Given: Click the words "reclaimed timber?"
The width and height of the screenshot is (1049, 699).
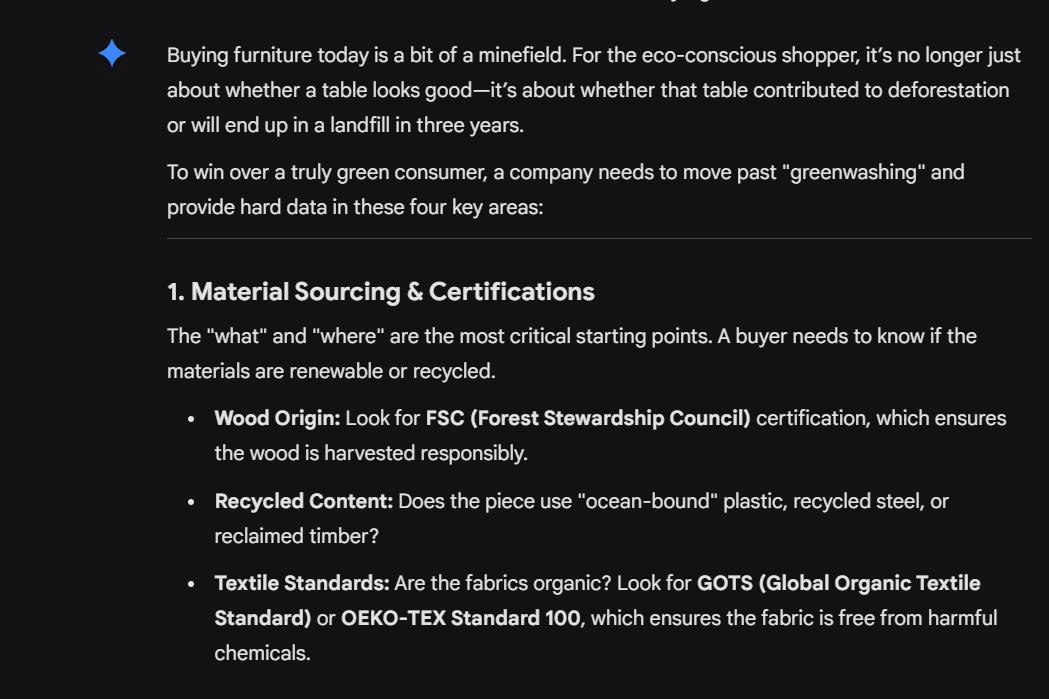Looking at the screenshot, I should [296, 536].
